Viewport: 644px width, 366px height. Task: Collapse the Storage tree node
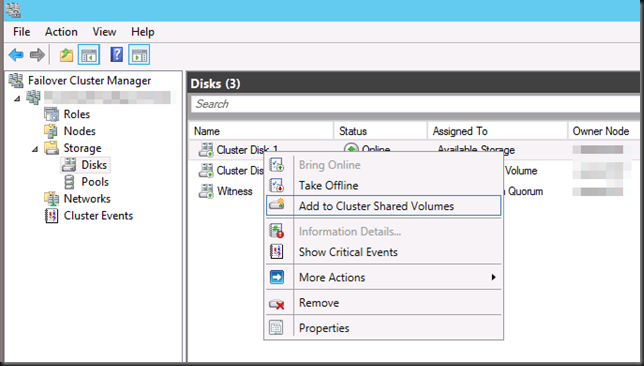click(x=34, y=149)
